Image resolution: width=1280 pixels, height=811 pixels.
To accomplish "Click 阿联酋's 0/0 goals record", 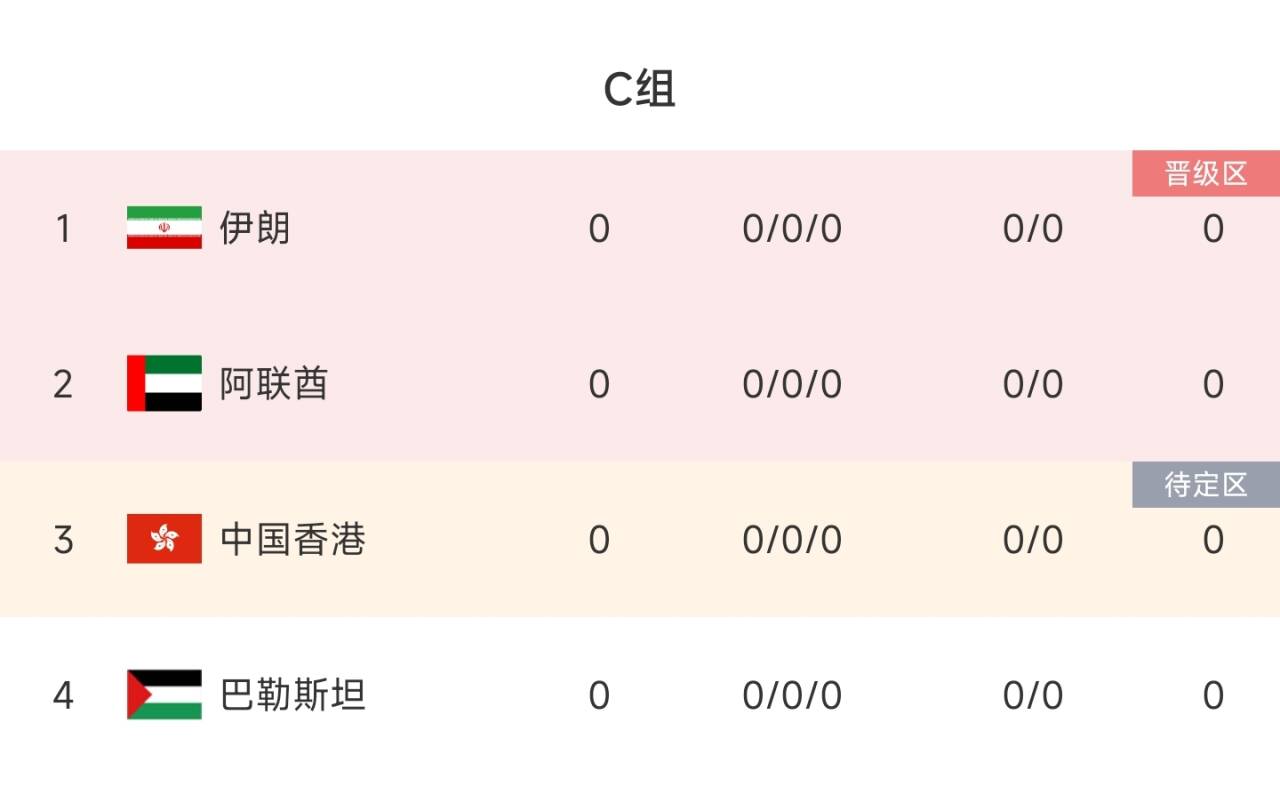I will pyautogui.click(x=1033, y=384).
